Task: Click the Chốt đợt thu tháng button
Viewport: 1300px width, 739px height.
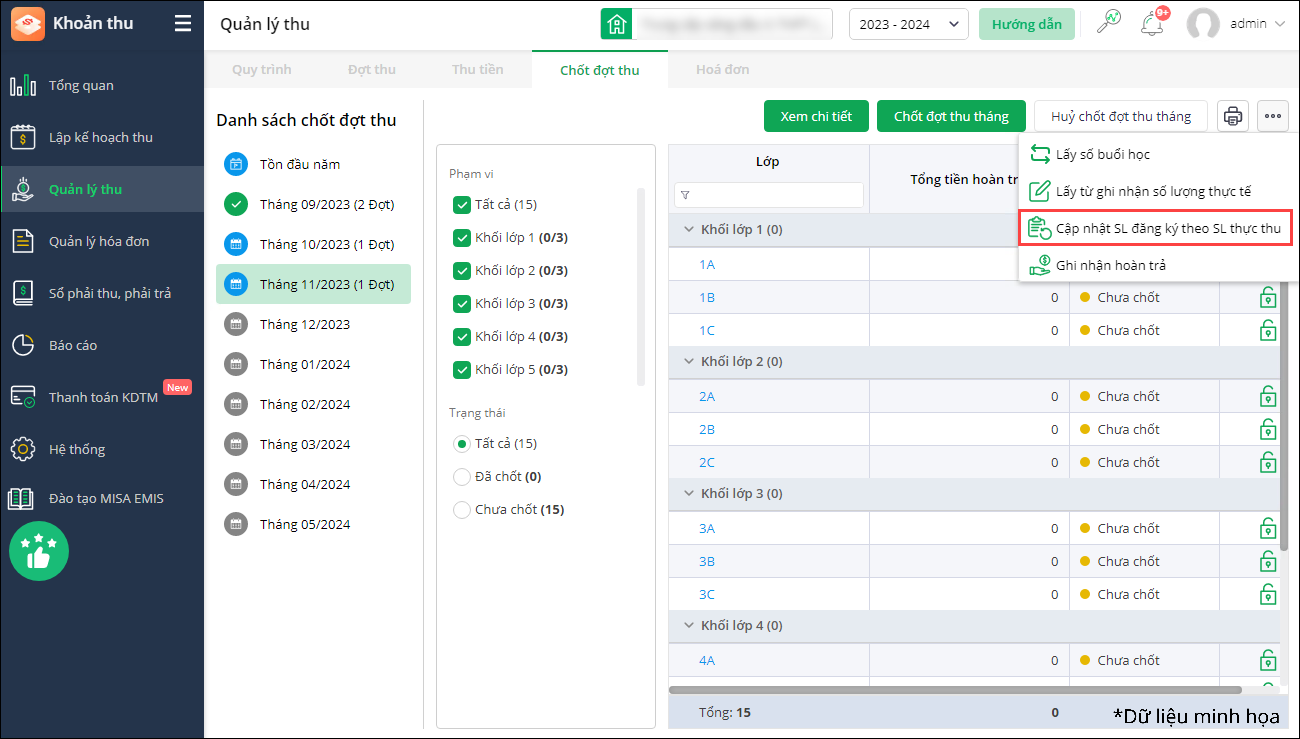Action: point(951,116)
